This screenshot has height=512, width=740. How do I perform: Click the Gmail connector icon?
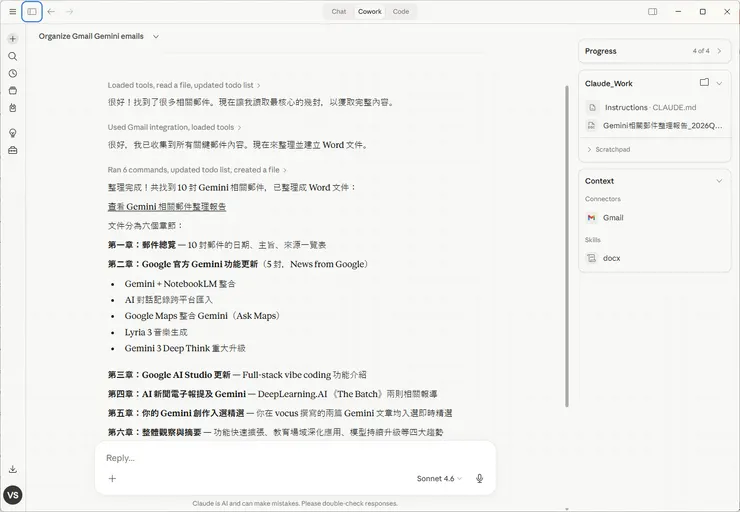click(591, 218)
